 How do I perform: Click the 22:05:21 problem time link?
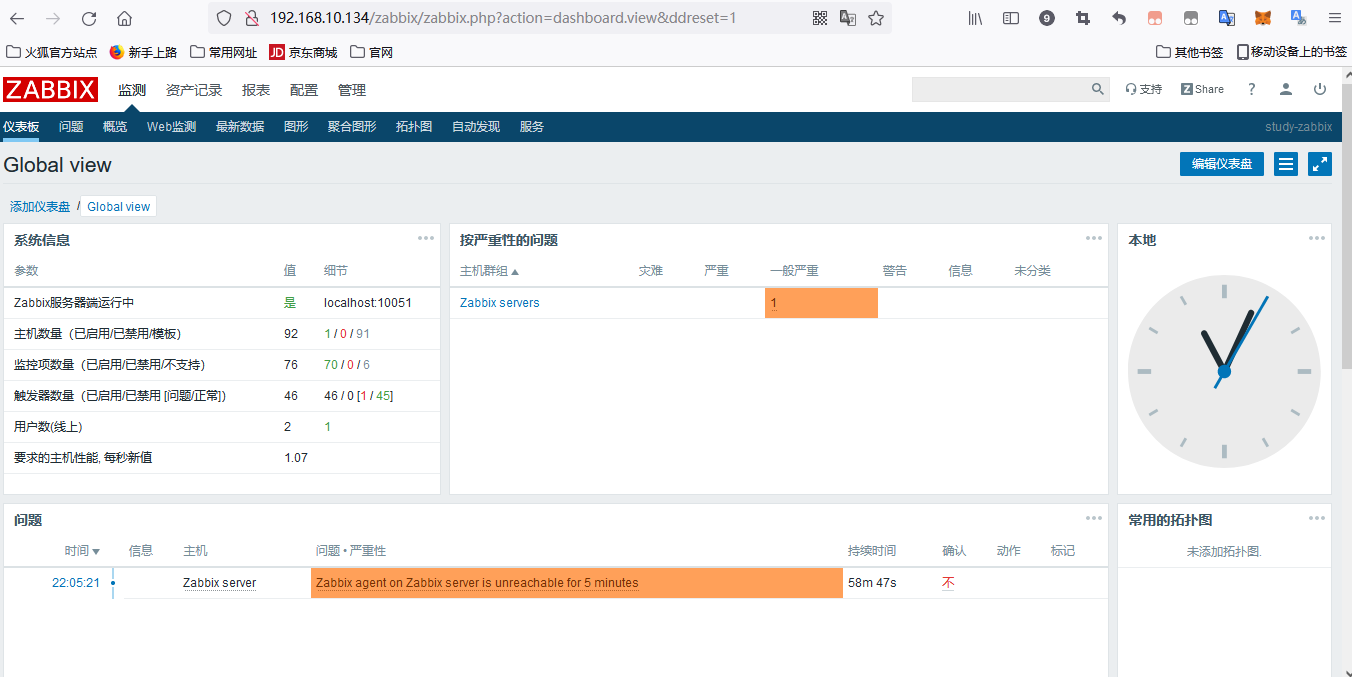76,583
